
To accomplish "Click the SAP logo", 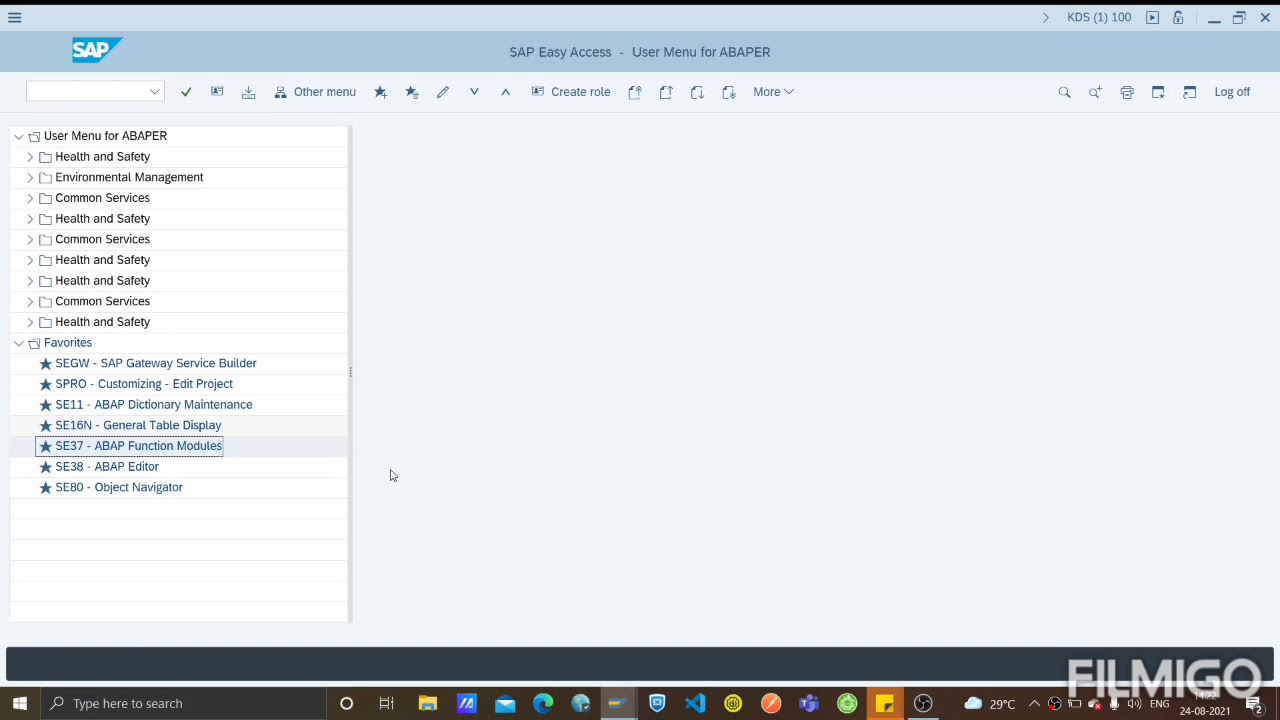I will [96, 50].
